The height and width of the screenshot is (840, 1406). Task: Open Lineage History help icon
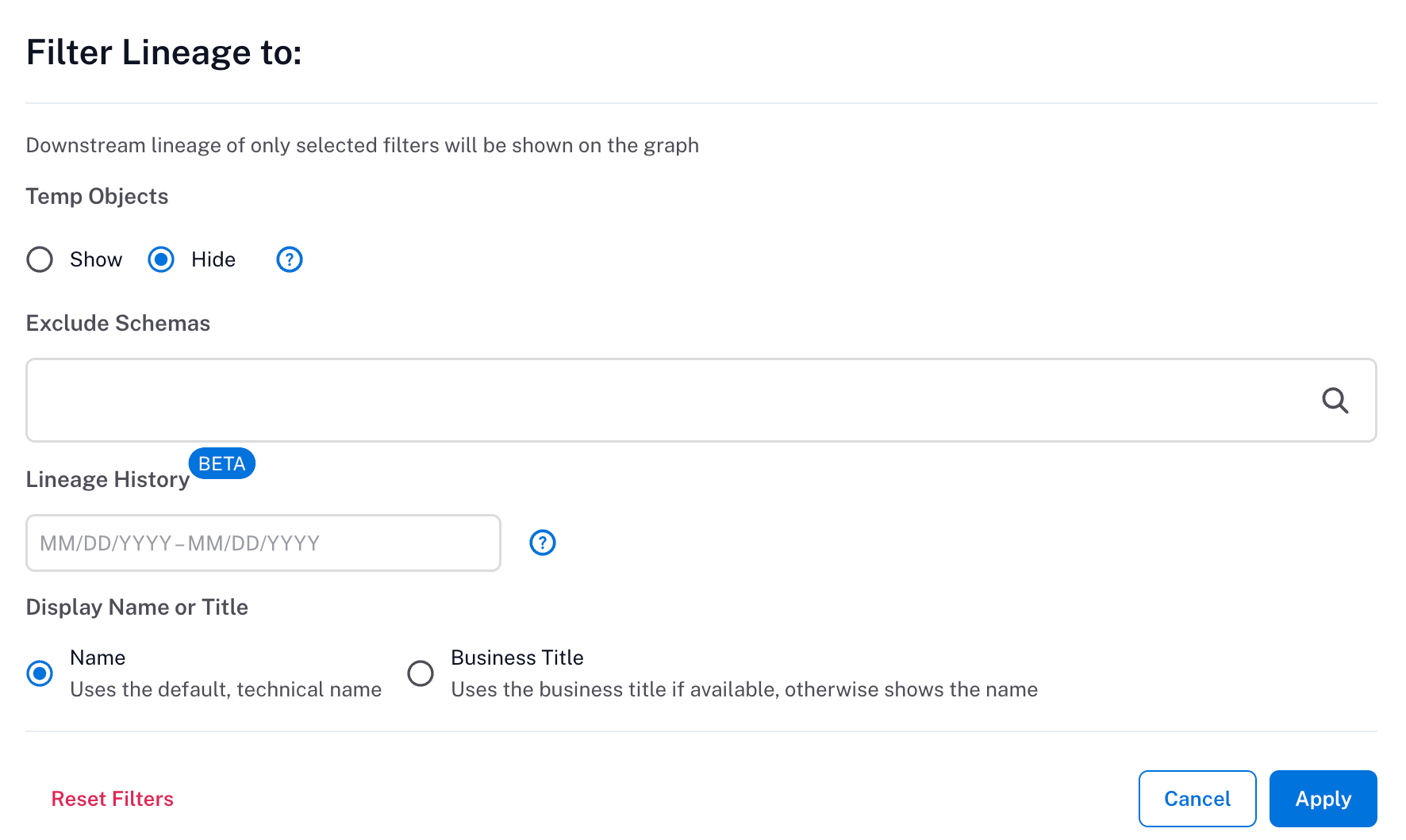543,543
